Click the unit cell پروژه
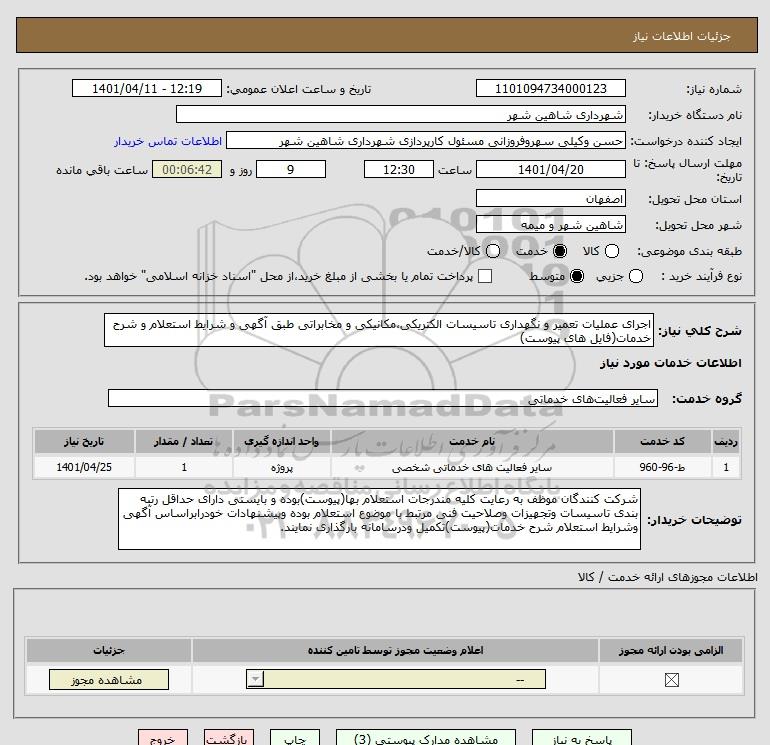Image resolution: width=770 pixels, height=745 pixels. [x=282, y=467]
